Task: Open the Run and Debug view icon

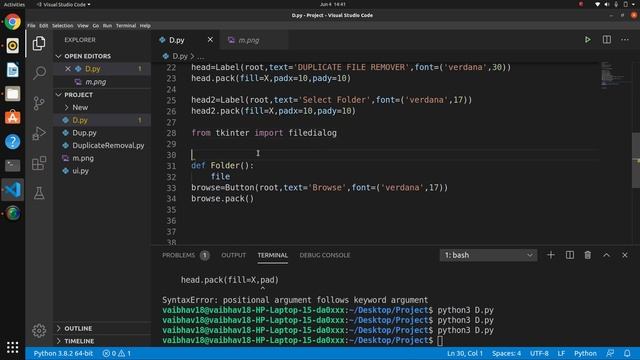Action: click(39, 133)
